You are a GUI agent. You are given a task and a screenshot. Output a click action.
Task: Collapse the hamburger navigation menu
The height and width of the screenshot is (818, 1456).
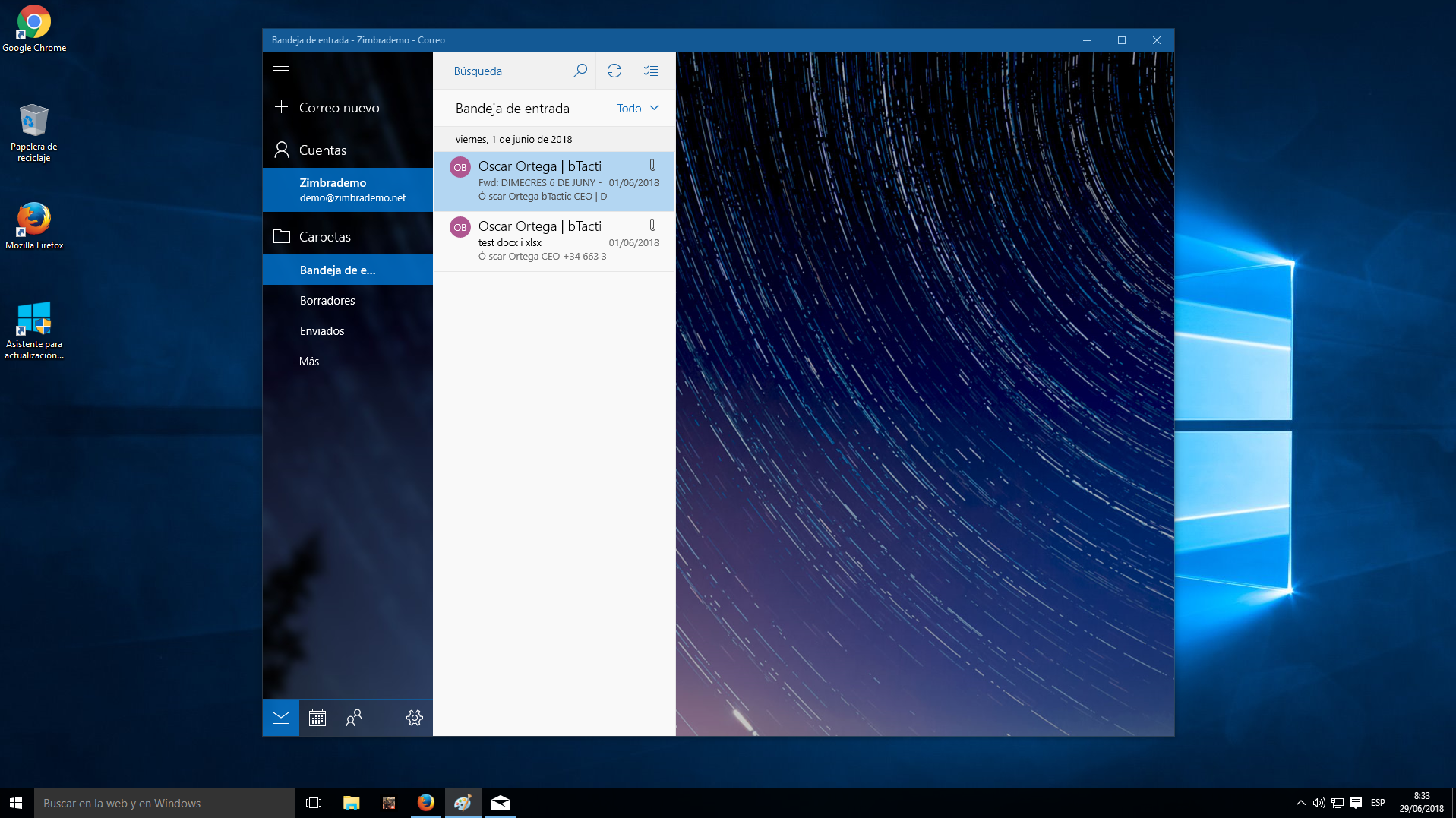pyautogui.click(x=281, y=70)
